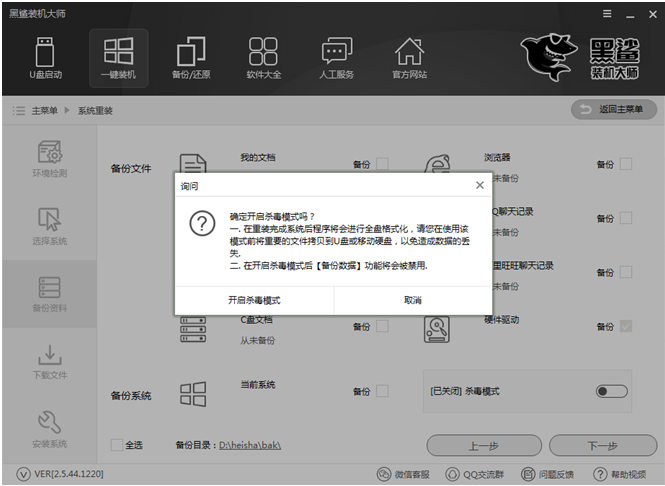
Task: Check the 全选 checkbox
Action: [117, 444]
